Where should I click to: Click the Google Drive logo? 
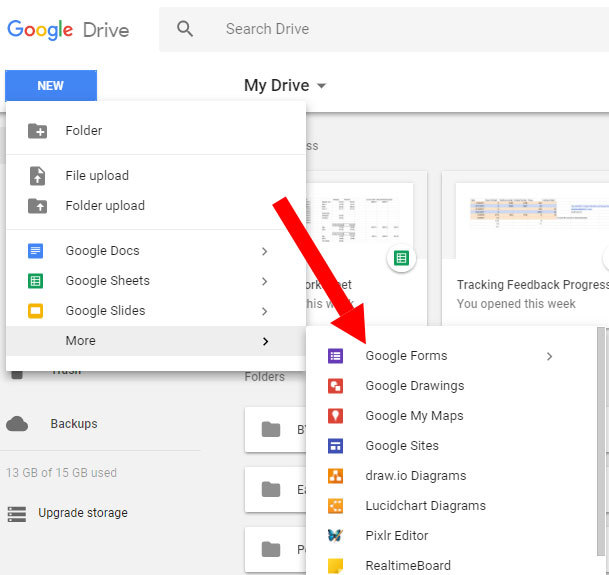(x=68, y=30)
